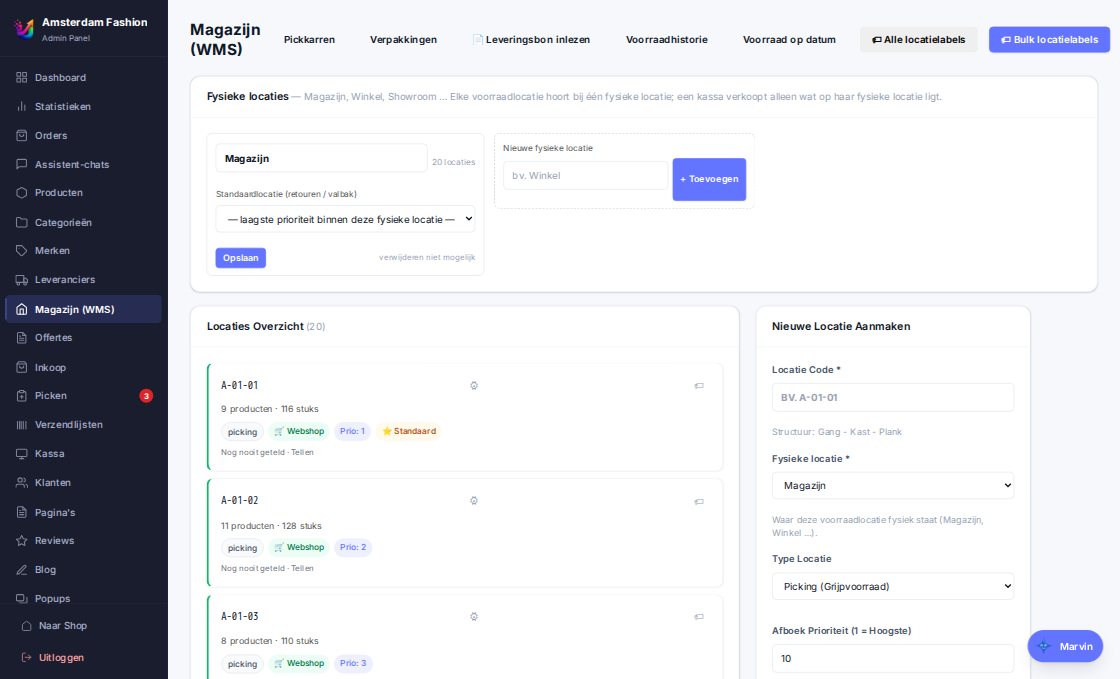This screenshot has height=679, width=1120.
Task: Click the Alle locatielabels button
Action: pyautogui.click(x=919, y=40)
